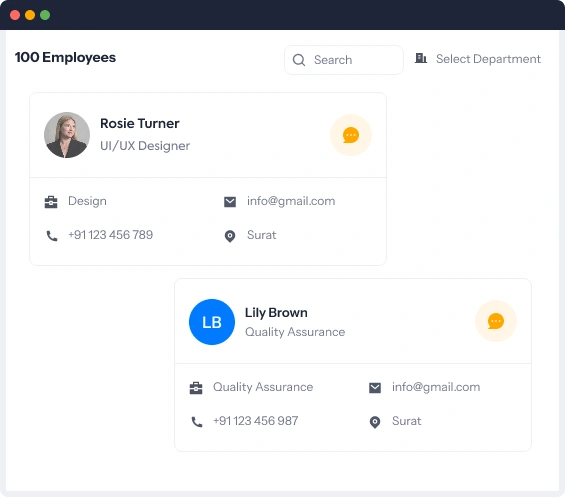Click Rosie Turner's info@gmail.com email
The width and height of the screenshot is (565, 497).
291,201
